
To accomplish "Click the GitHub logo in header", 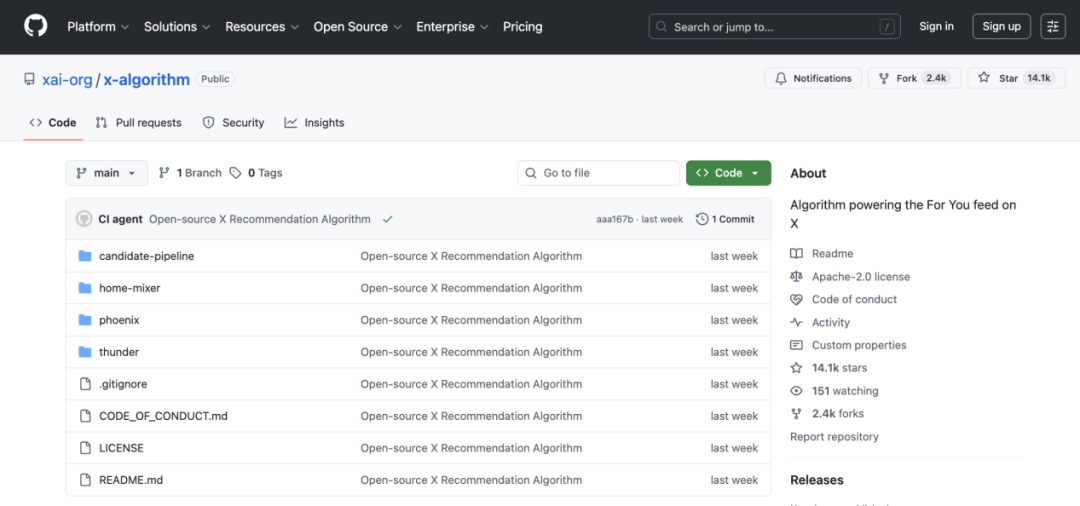I will (36, 26).
